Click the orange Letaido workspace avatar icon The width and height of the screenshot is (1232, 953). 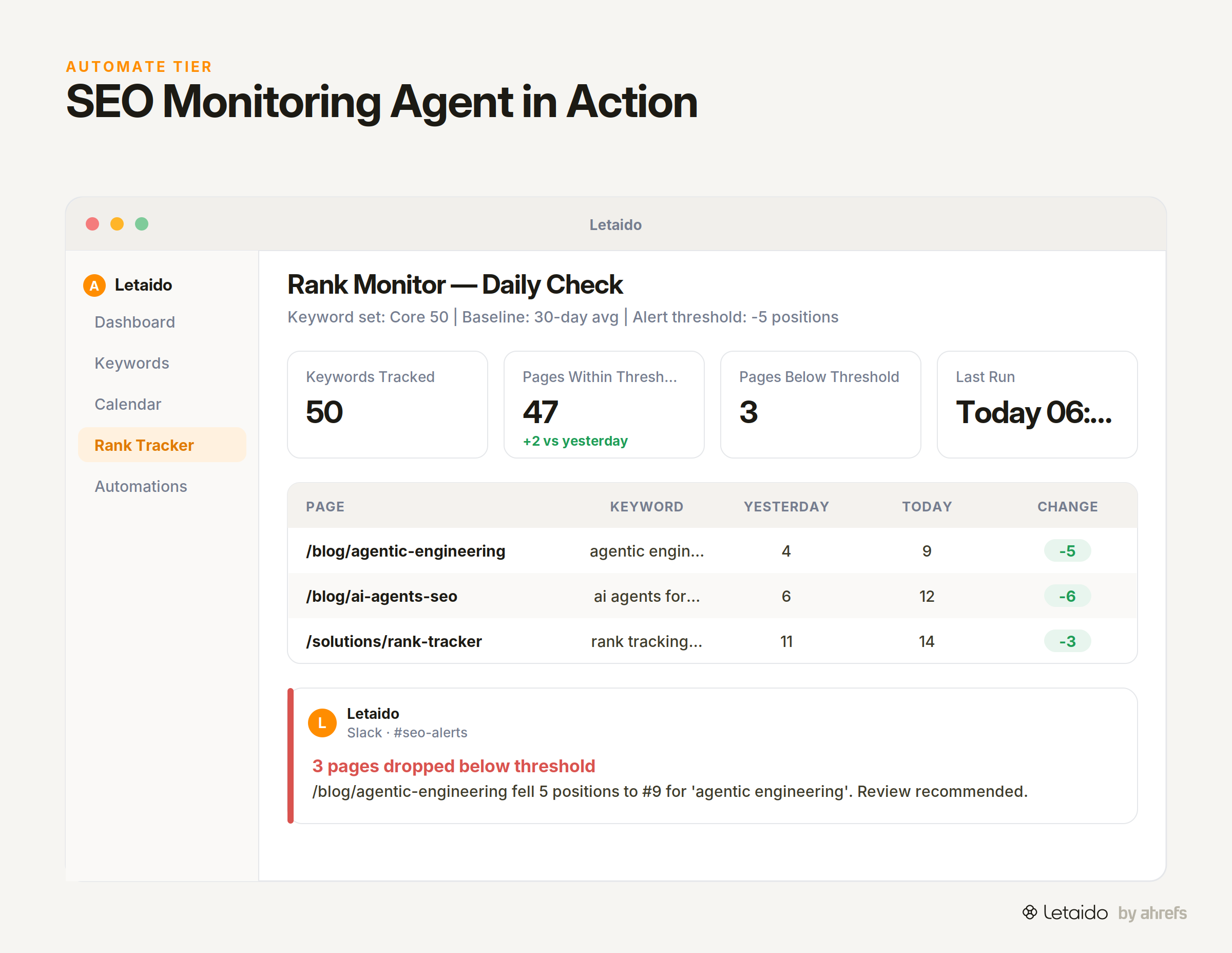(94, 285)
